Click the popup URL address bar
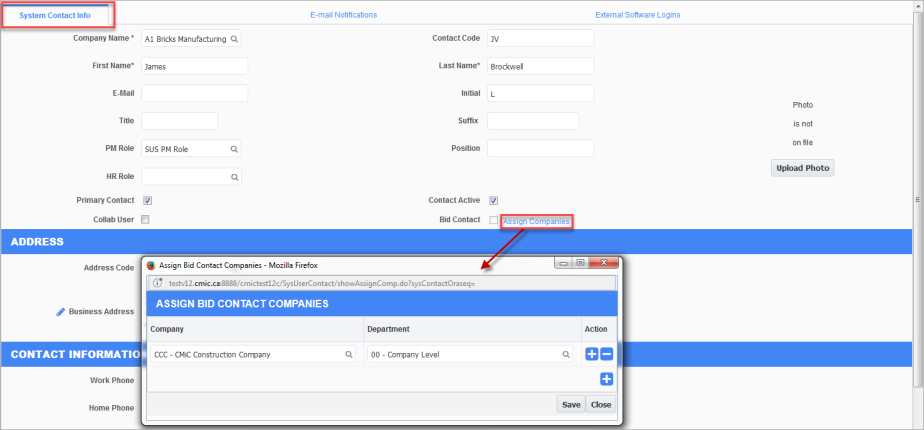 tap(381, 283)
